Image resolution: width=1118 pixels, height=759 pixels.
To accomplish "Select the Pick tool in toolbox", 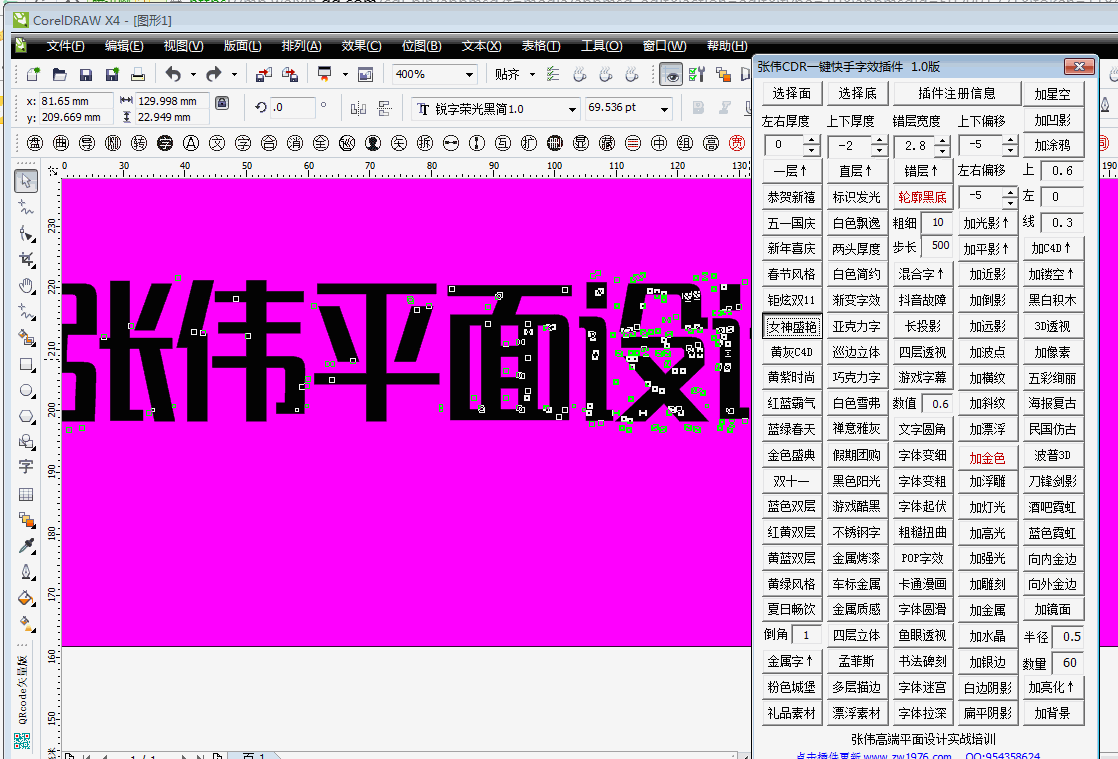I will pos(26,180).
